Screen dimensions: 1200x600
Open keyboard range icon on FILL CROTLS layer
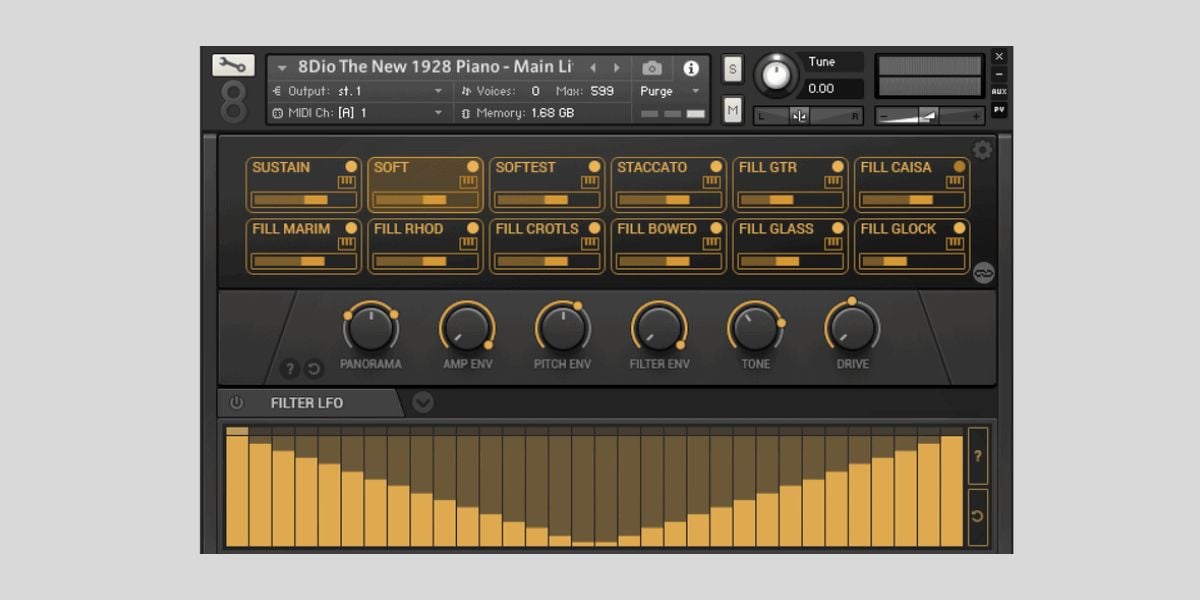[591, 243]
